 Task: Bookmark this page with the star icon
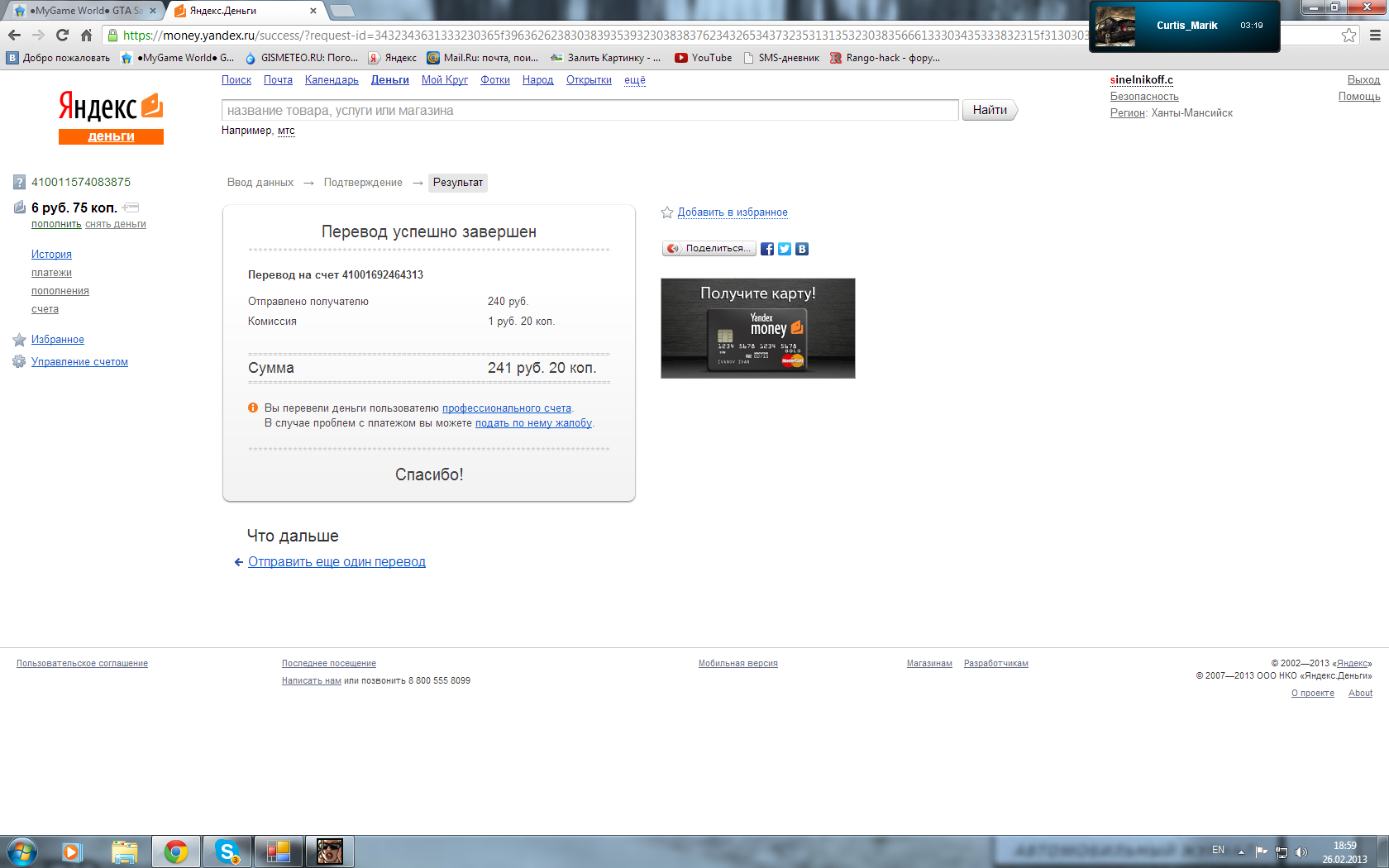[x=1348, y=35]
